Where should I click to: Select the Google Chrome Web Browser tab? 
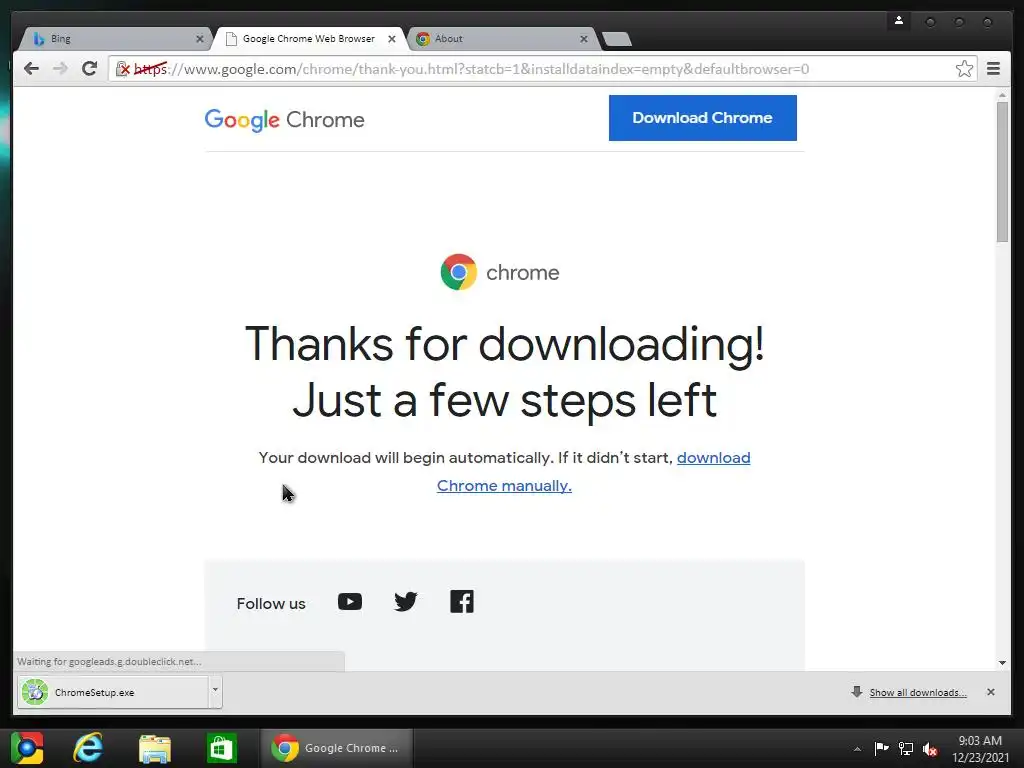[309, 39]
